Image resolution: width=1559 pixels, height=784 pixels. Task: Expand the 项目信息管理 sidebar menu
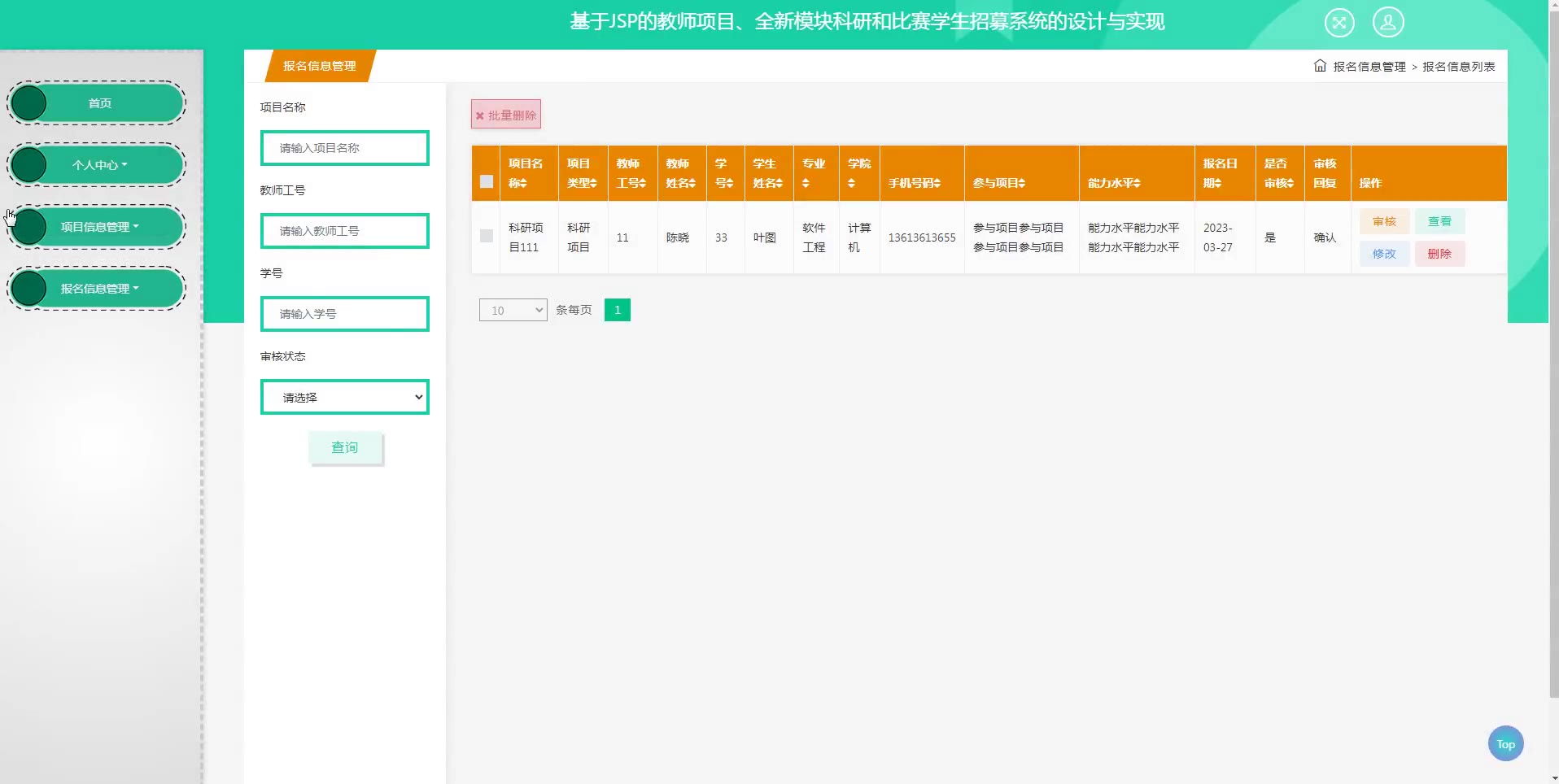coord(99,227)
